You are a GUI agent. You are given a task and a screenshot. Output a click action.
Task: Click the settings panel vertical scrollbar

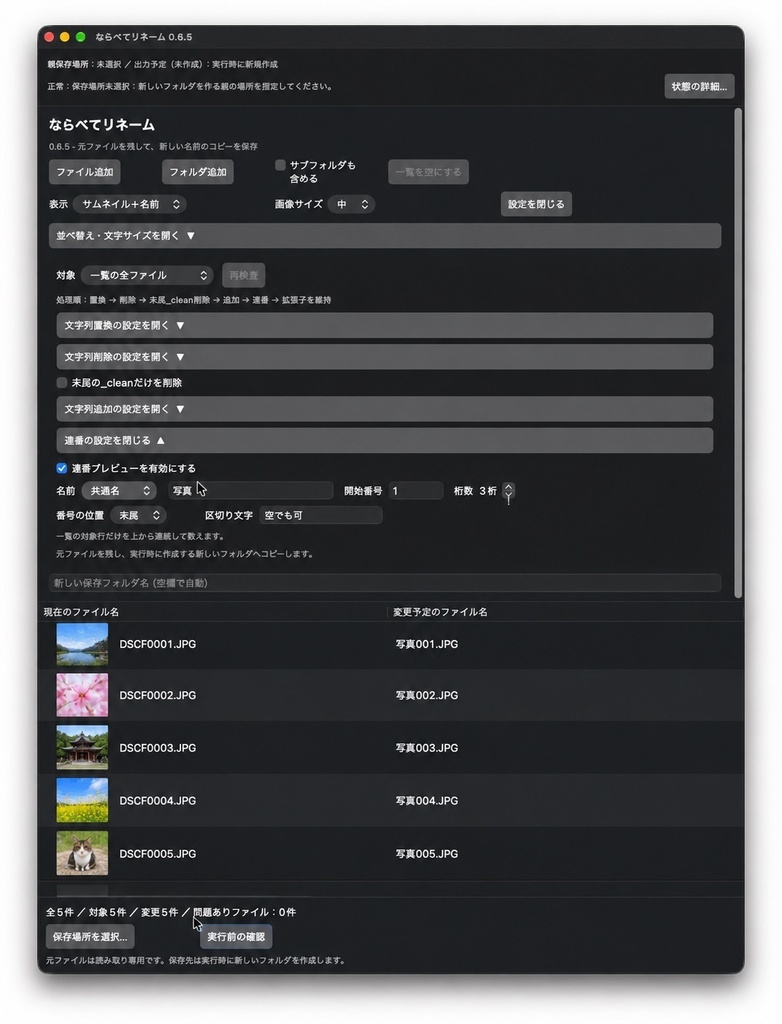point(738,353)
